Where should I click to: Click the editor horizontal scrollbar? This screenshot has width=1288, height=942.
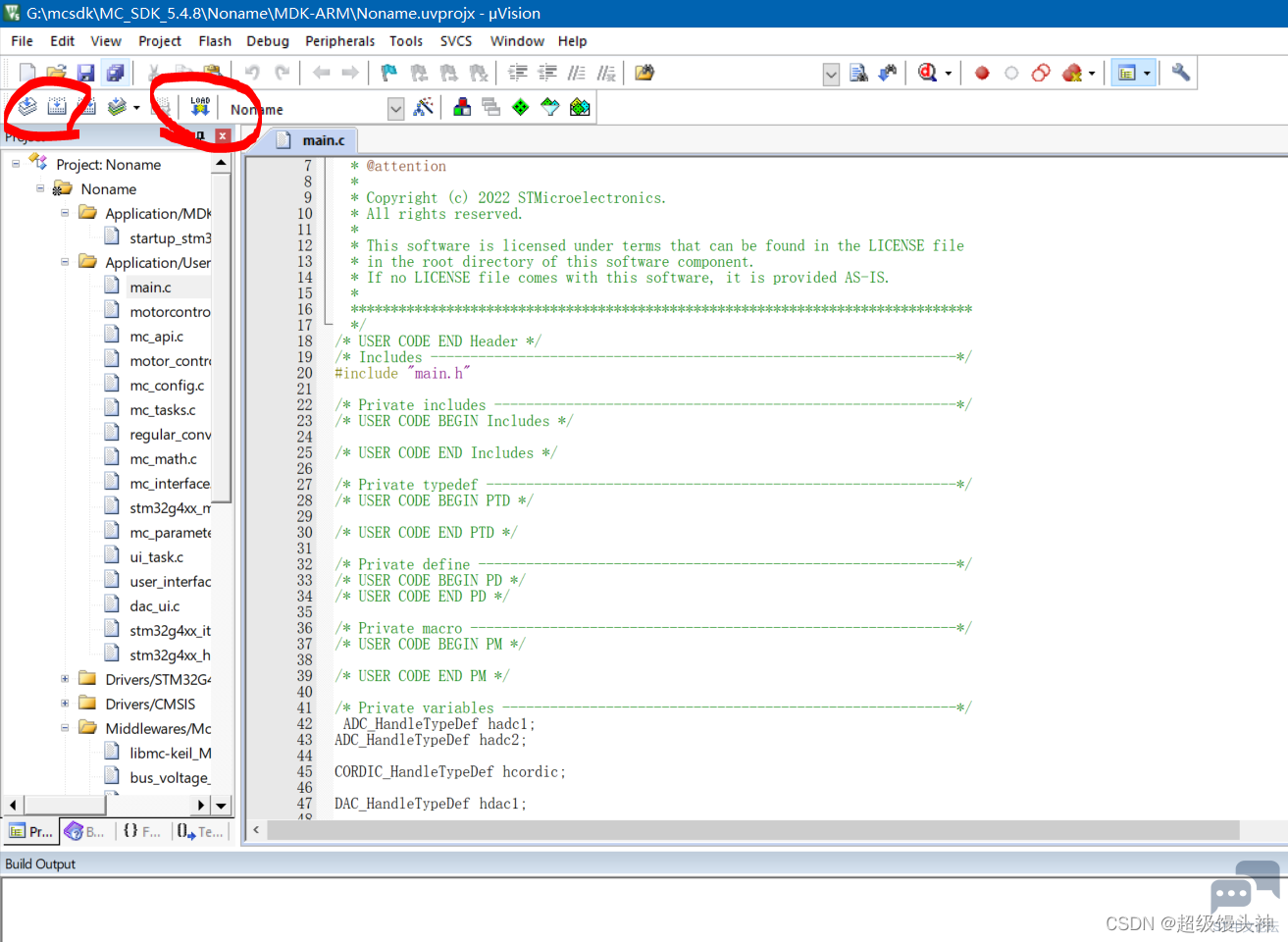pos(752,830)
